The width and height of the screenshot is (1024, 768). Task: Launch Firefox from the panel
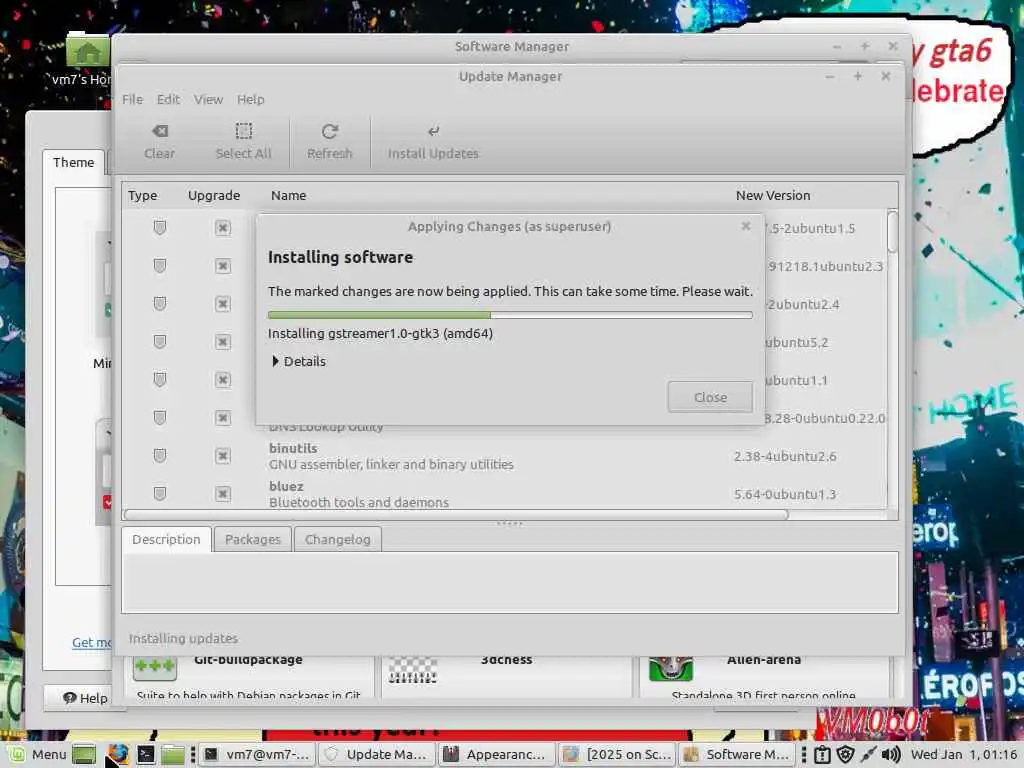(118, 754)
